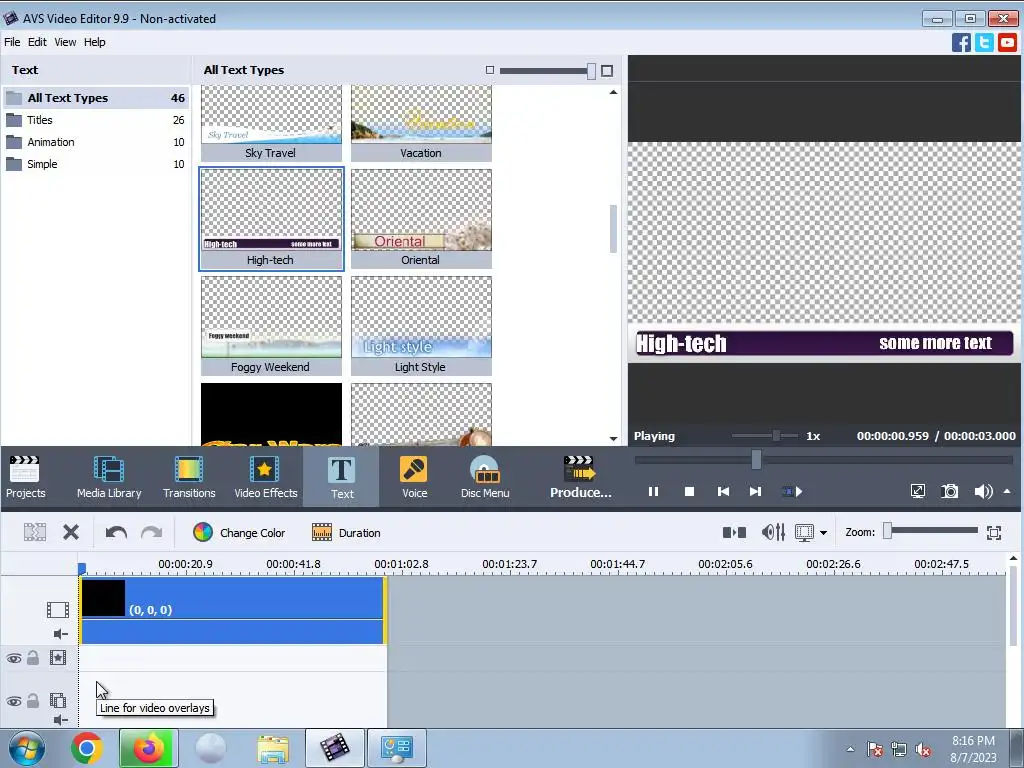Click the storyboard/timeline view icon

(804, 533)
